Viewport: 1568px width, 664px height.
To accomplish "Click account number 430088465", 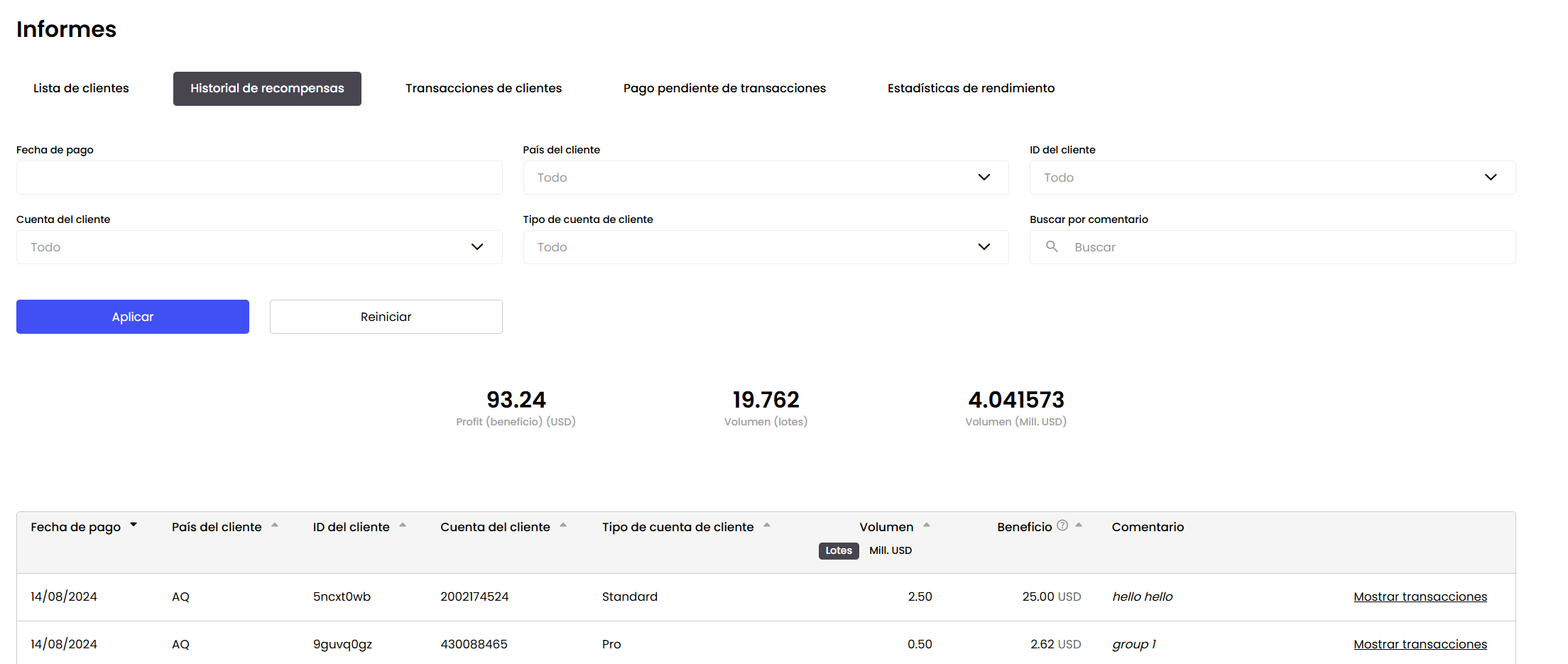I will tap(474, 644).
